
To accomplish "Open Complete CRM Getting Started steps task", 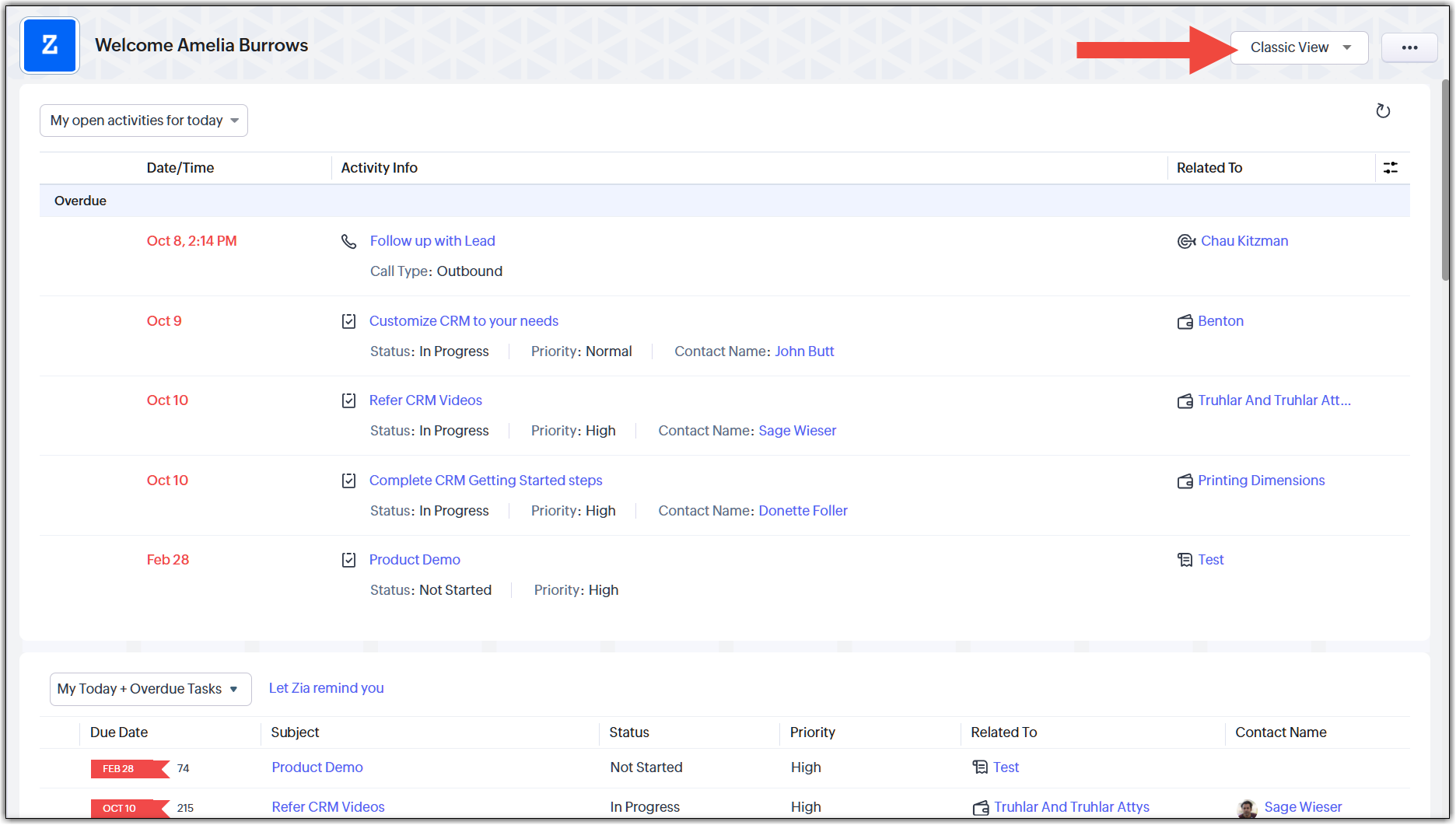I will pos(485,481).
